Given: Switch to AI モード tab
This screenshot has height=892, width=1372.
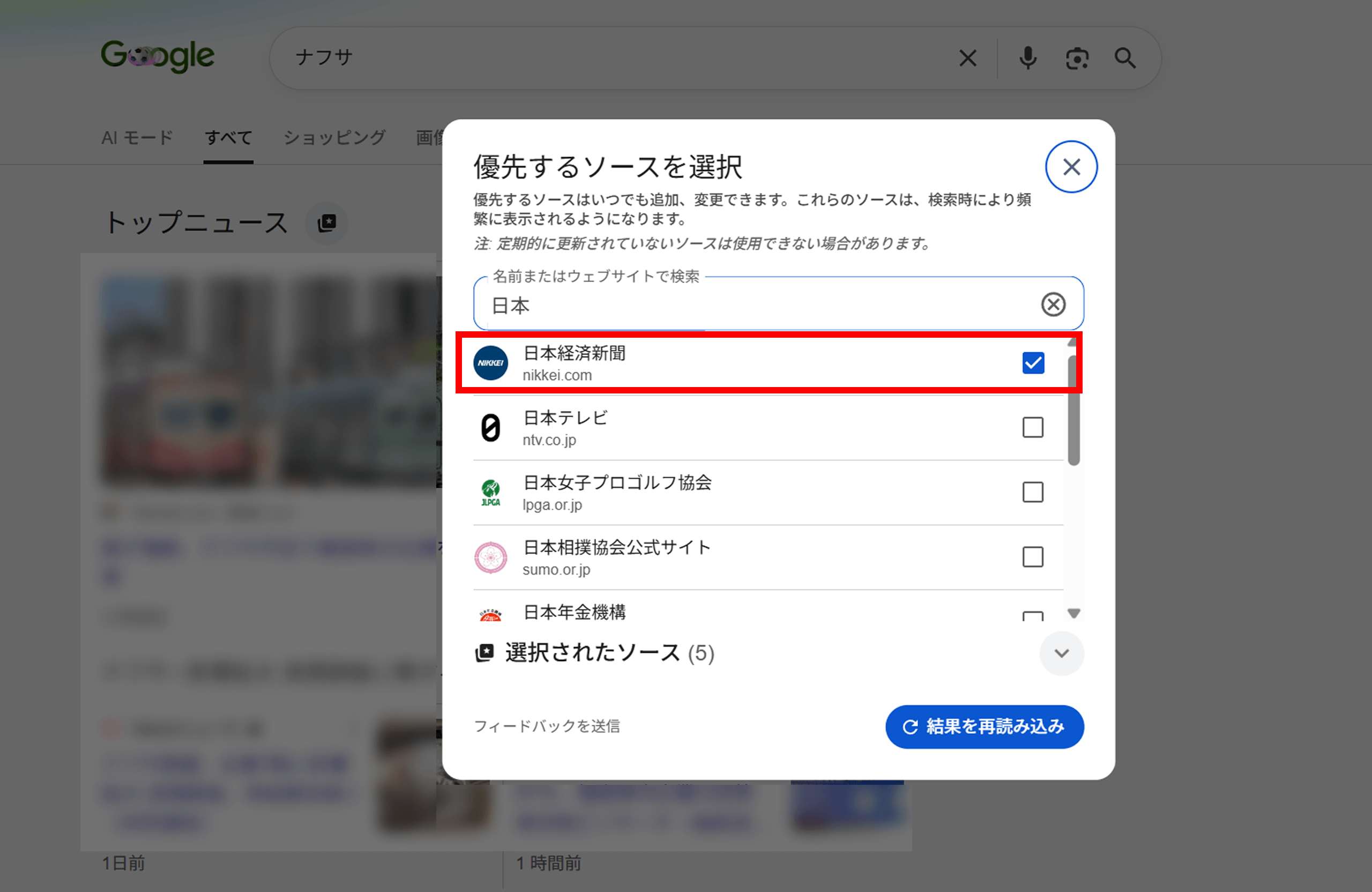Looking at the screenshot, I should (137, 137).
